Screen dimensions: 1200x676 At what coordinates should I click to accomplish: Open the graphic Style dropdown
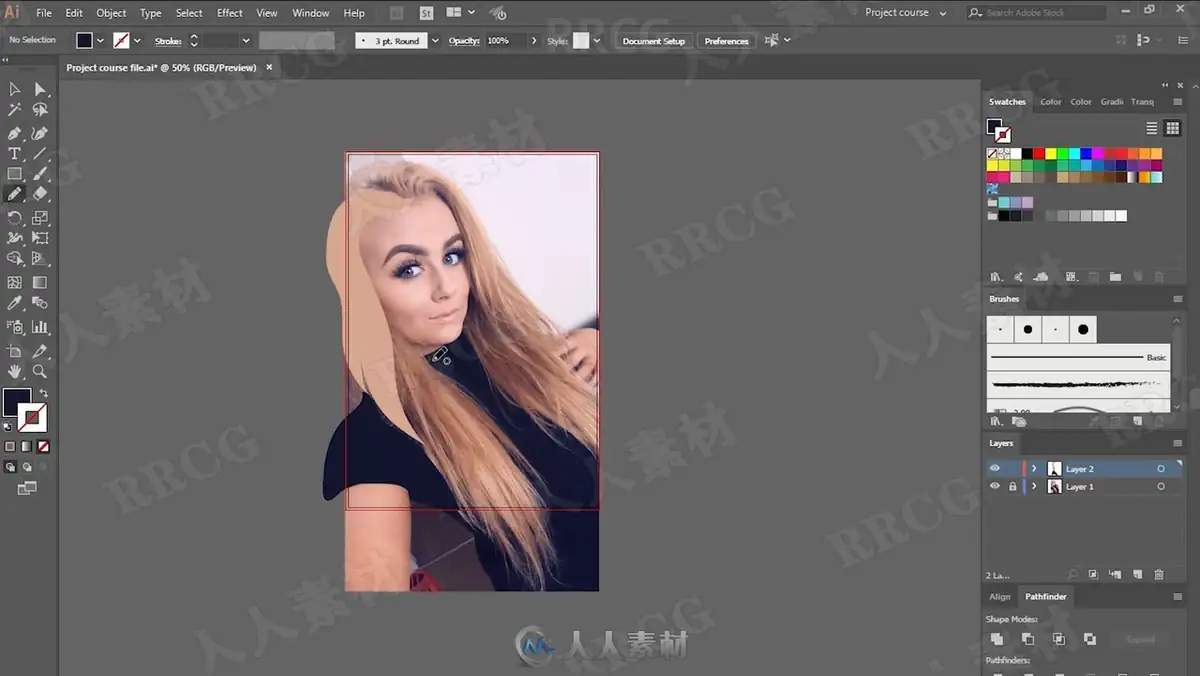[597, 41]
